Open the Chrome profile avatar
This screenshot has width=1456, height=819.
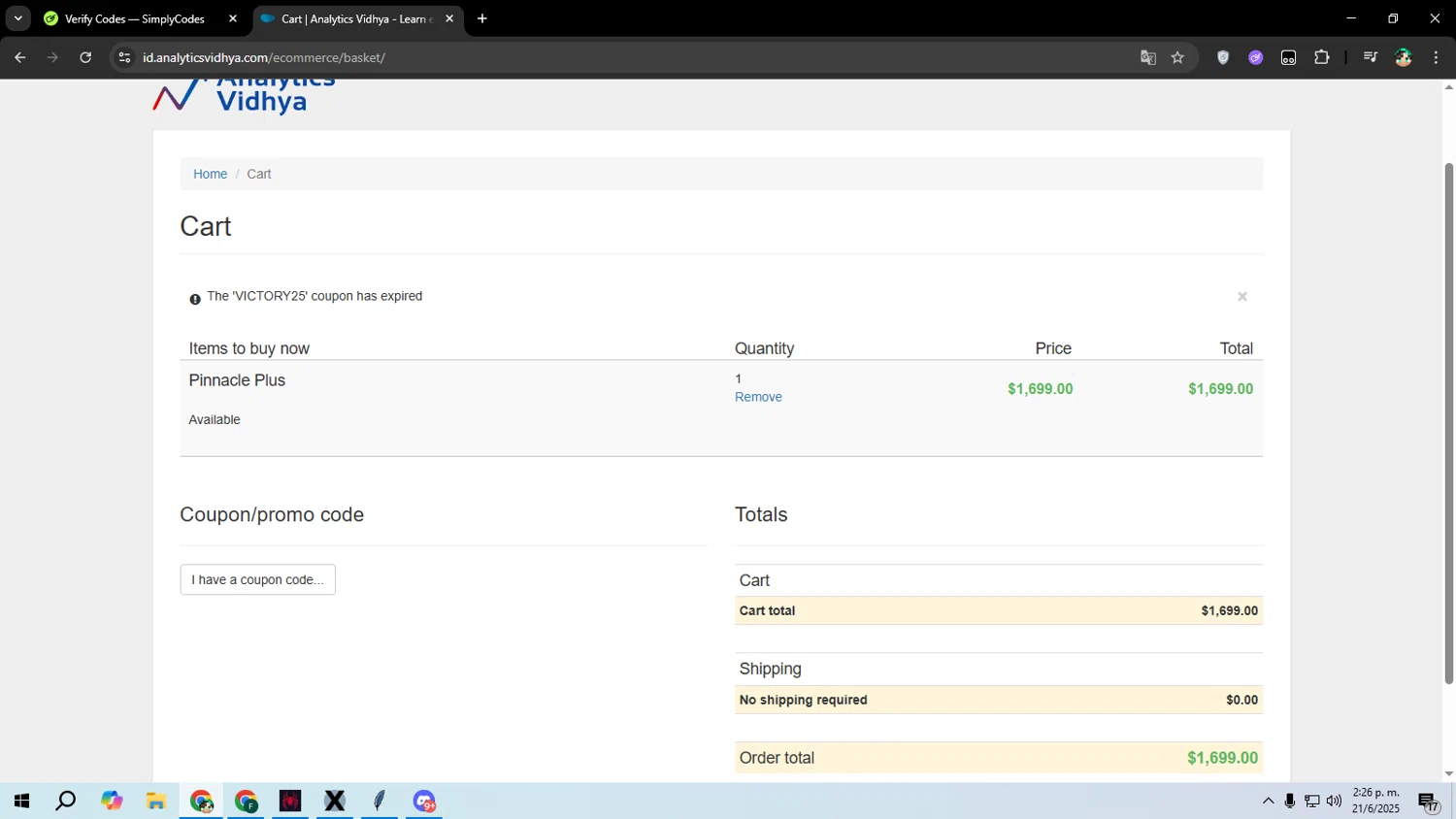pos(1403,57)
